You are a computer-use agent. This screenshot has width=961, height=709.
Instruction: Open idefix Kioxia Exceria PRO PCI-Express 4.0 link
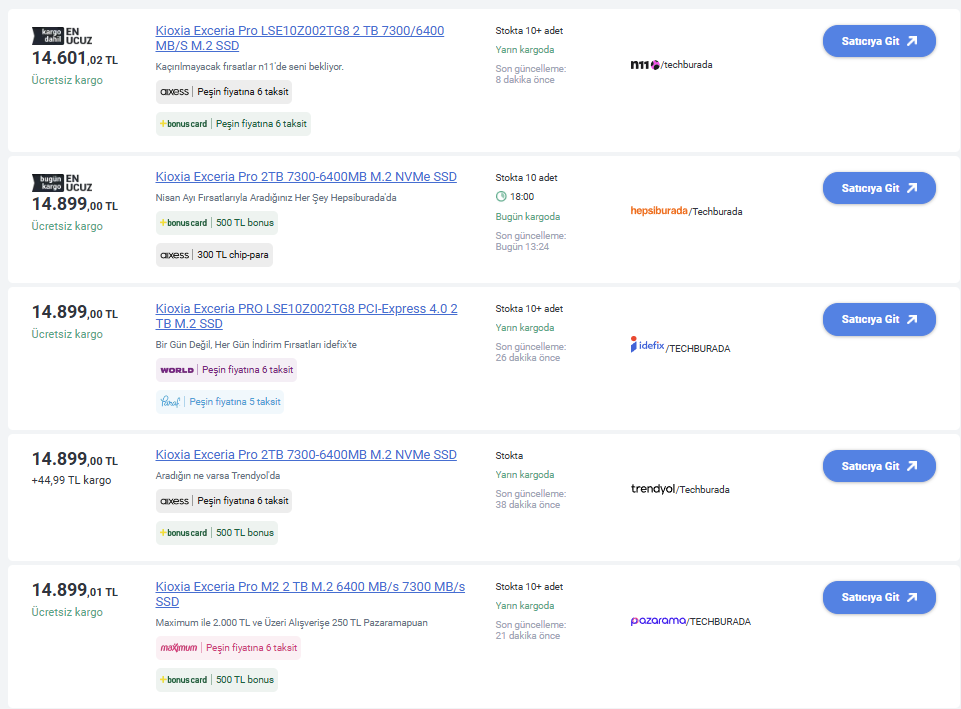pyautogui.click(x=306, y=316)
